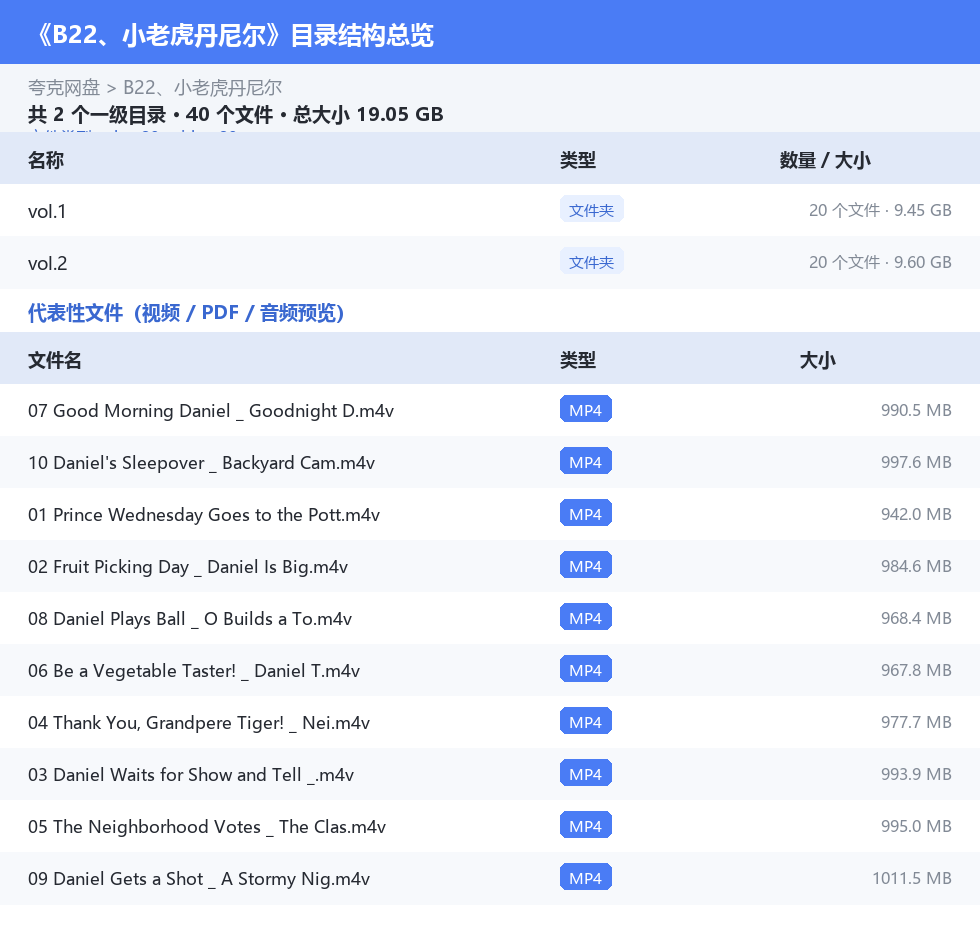Click the '1011.5 MB' size value
The width and height of the screenshot is (980, 936).
coord(912,878)
